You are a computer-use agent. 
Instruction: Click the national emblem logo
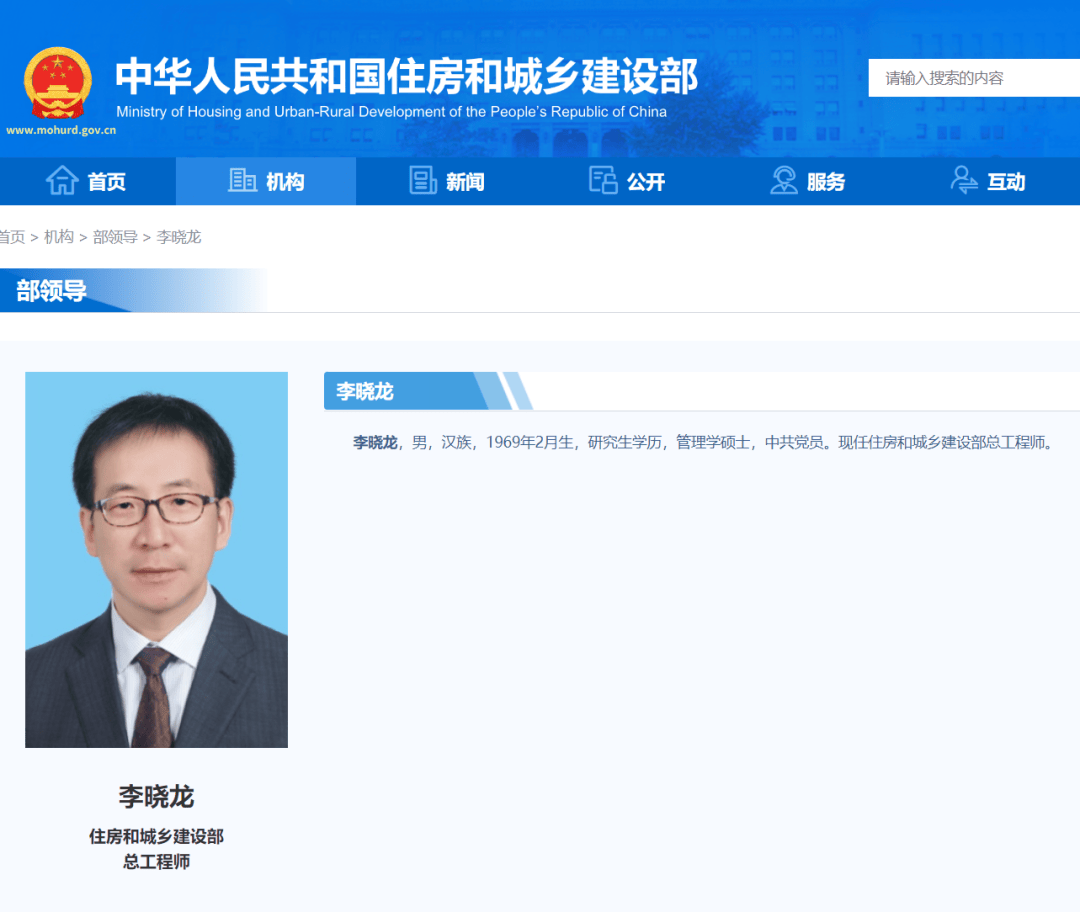pos(58,83)
